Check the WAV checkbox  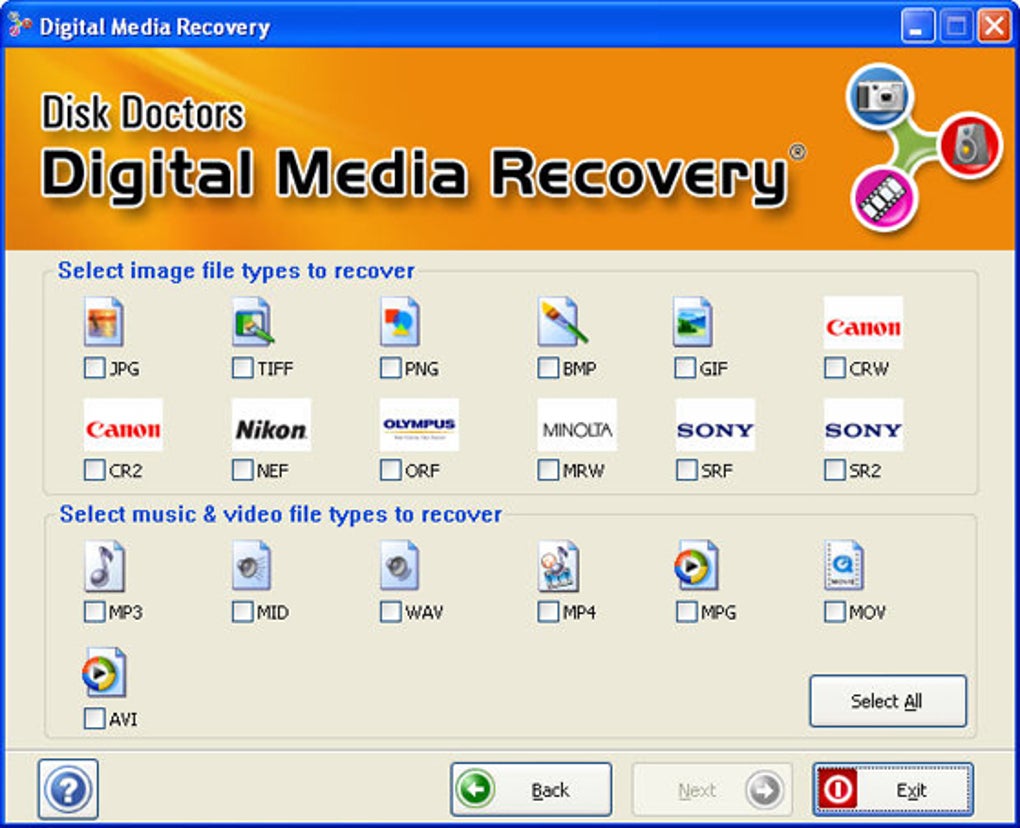click(x=390, y=611)
